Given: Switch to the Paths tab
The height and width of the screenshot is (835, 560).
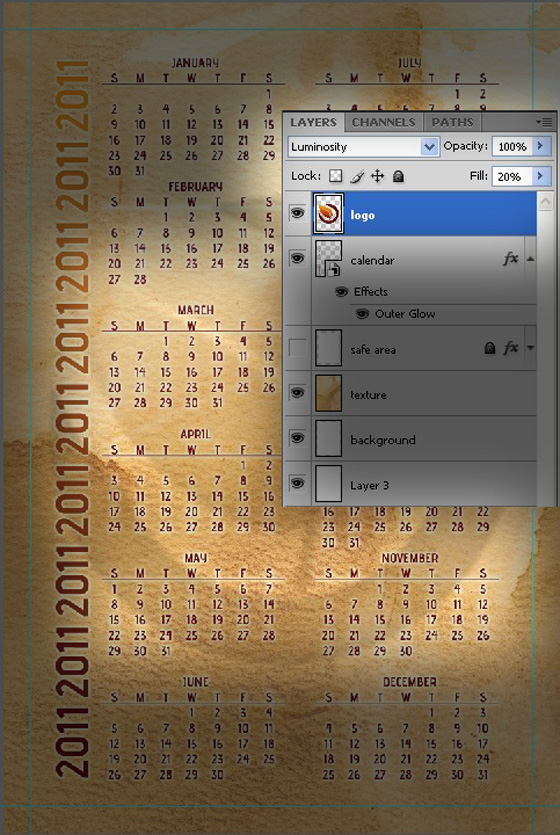Looking at the screenshot, I should 452,122.
